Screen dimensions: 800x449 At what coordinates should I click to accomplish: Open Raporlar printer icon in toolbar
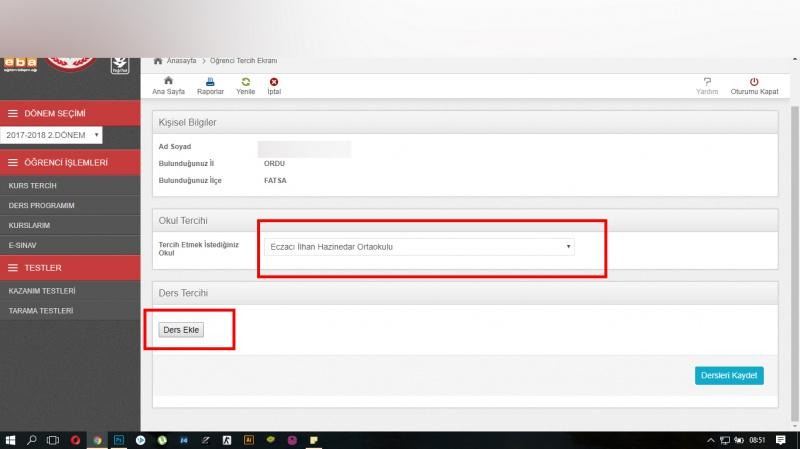[x=210, y=81]
